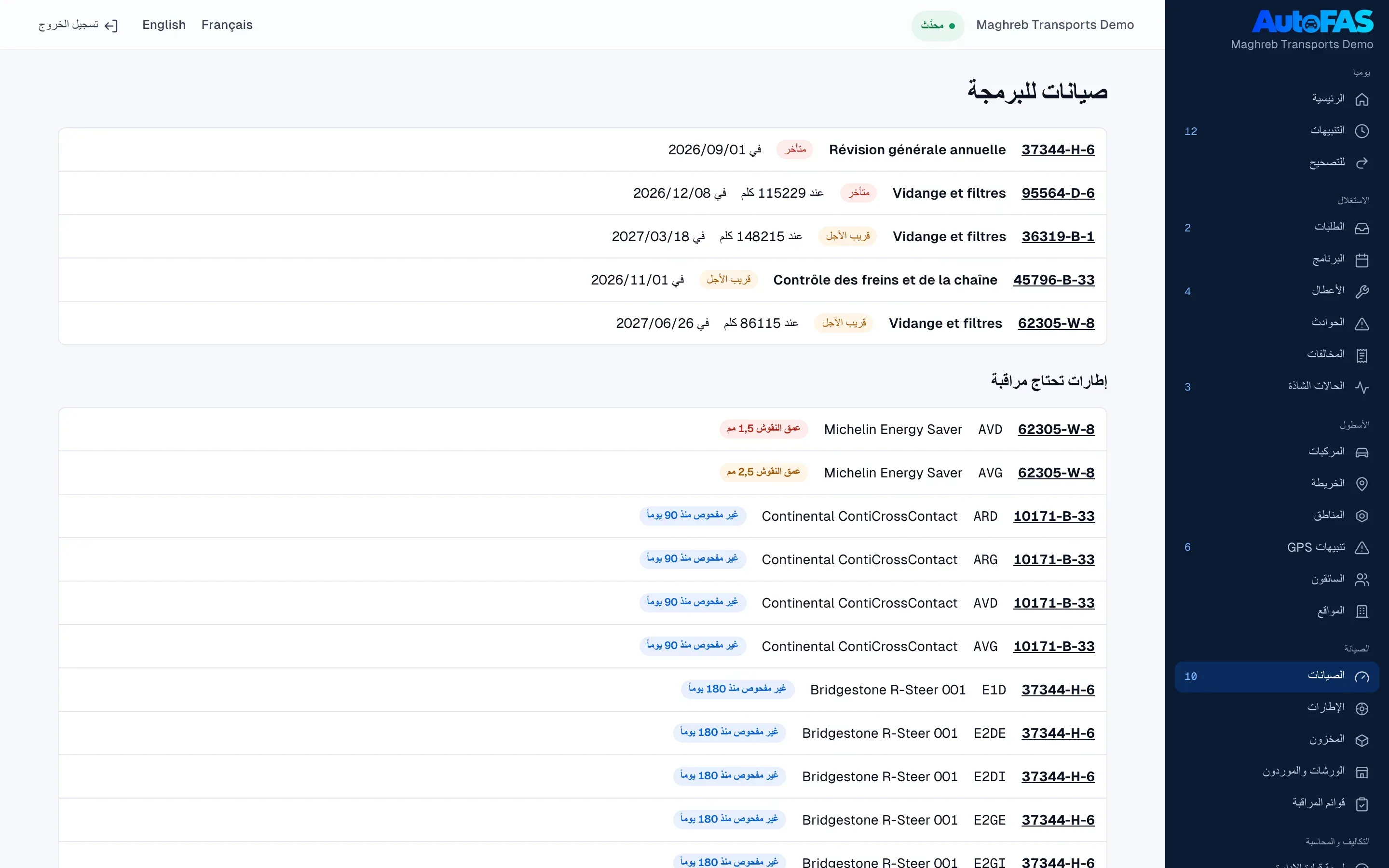The width and height of the screenshot is (1389, 868).
Task: Click the 2,5 tread depth badge
Action: [763, 472]
